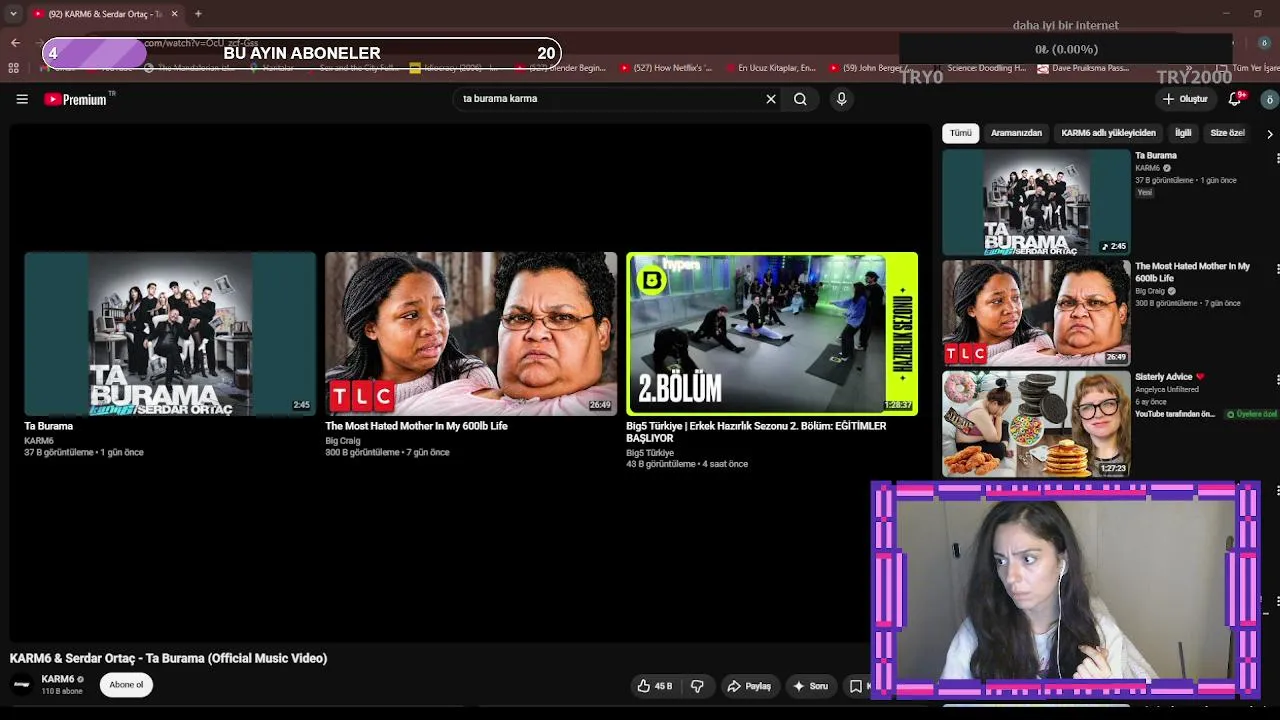Image resolution: width=1280 pixels, height=720 pixels.
Task: Open the Most Hated Mother sidebar thumbnail
Action: (1036, 313)
